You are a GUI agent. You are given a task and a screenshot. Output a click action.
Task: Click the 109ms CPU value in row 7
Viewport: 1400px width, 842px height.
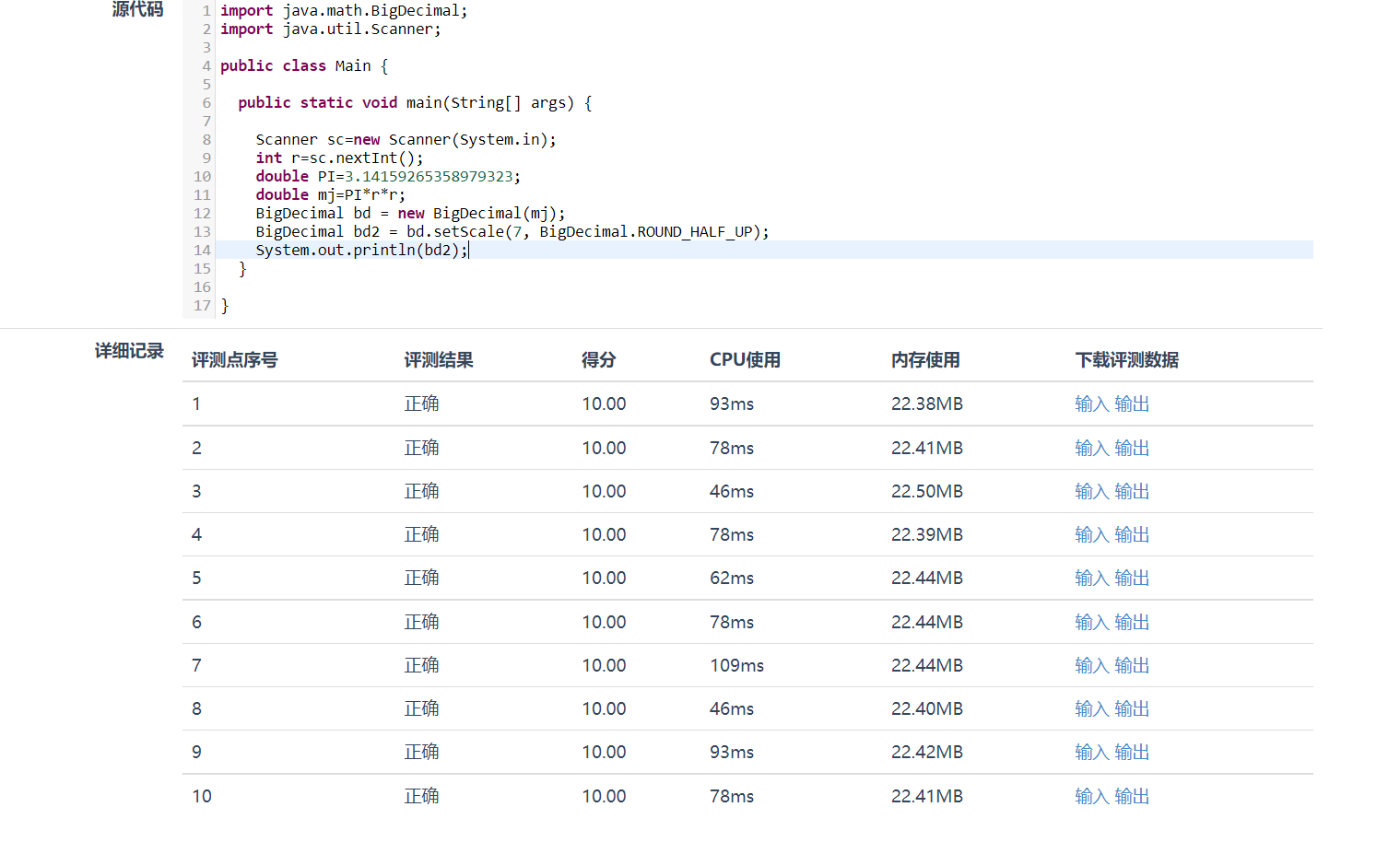[x=736, y=666]
